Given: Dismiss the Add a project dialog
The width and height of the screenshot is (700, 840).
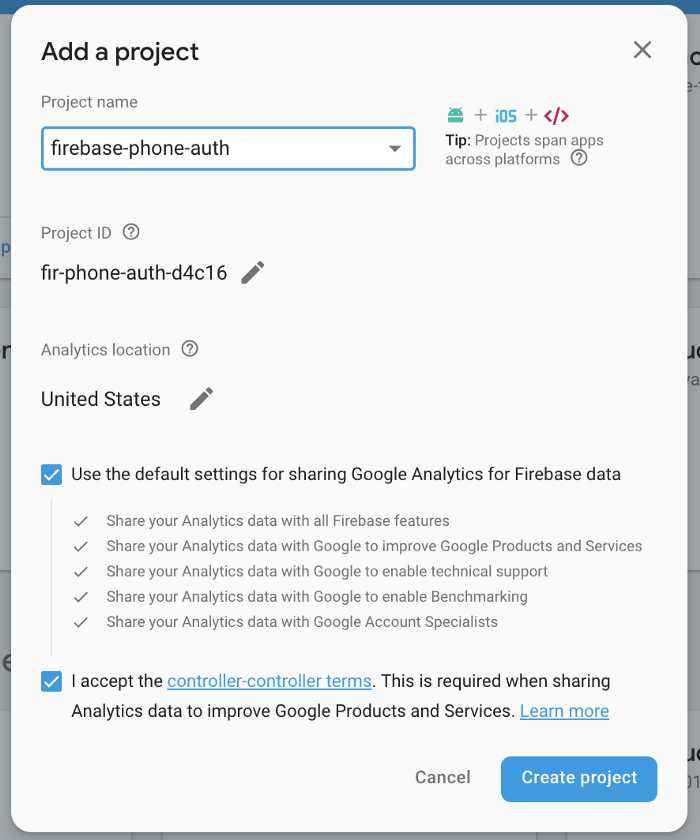Looking at the screenshot, I should click(x=641, y=49).
